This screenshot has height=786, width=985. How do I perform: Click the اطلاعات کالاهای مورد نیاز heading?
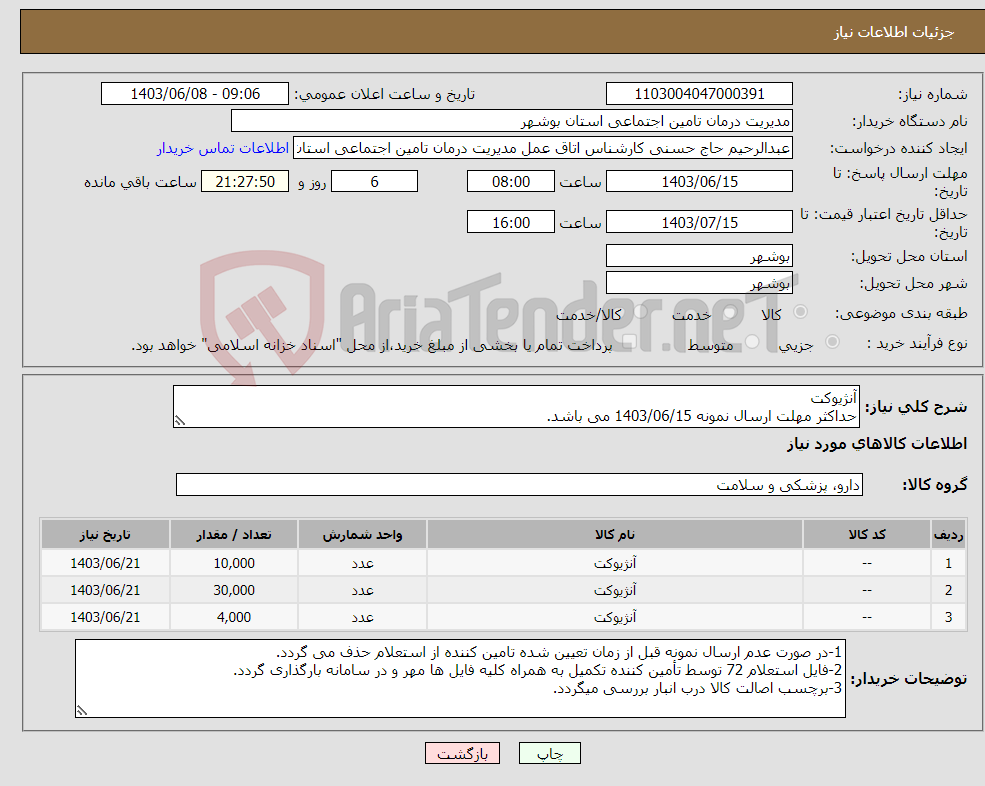pyautogui.click(x=877, y=444)
